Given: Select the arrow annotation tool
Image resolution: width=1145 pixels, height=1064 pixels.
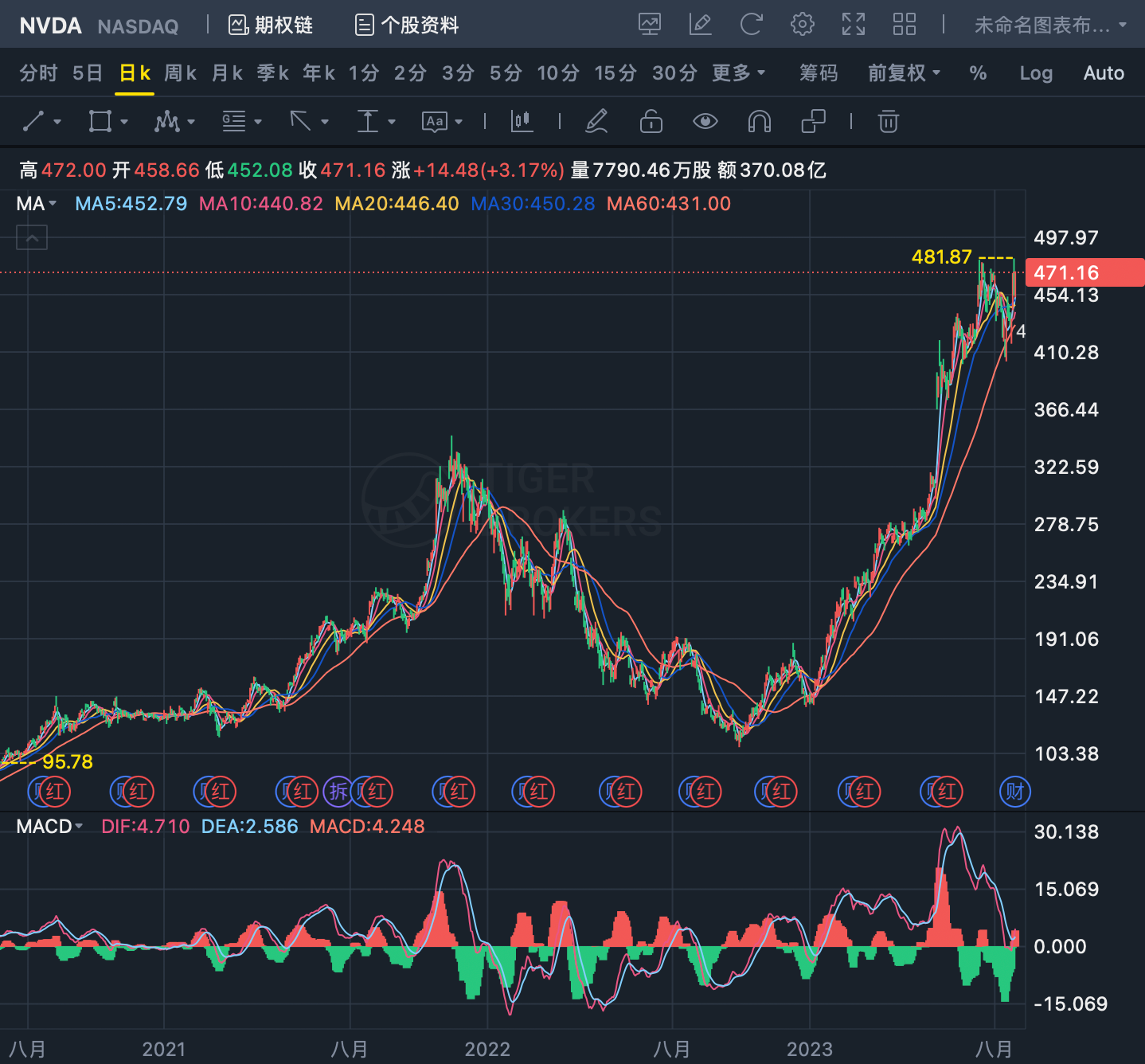Looking at the screenshot, I should pos(300,121).
